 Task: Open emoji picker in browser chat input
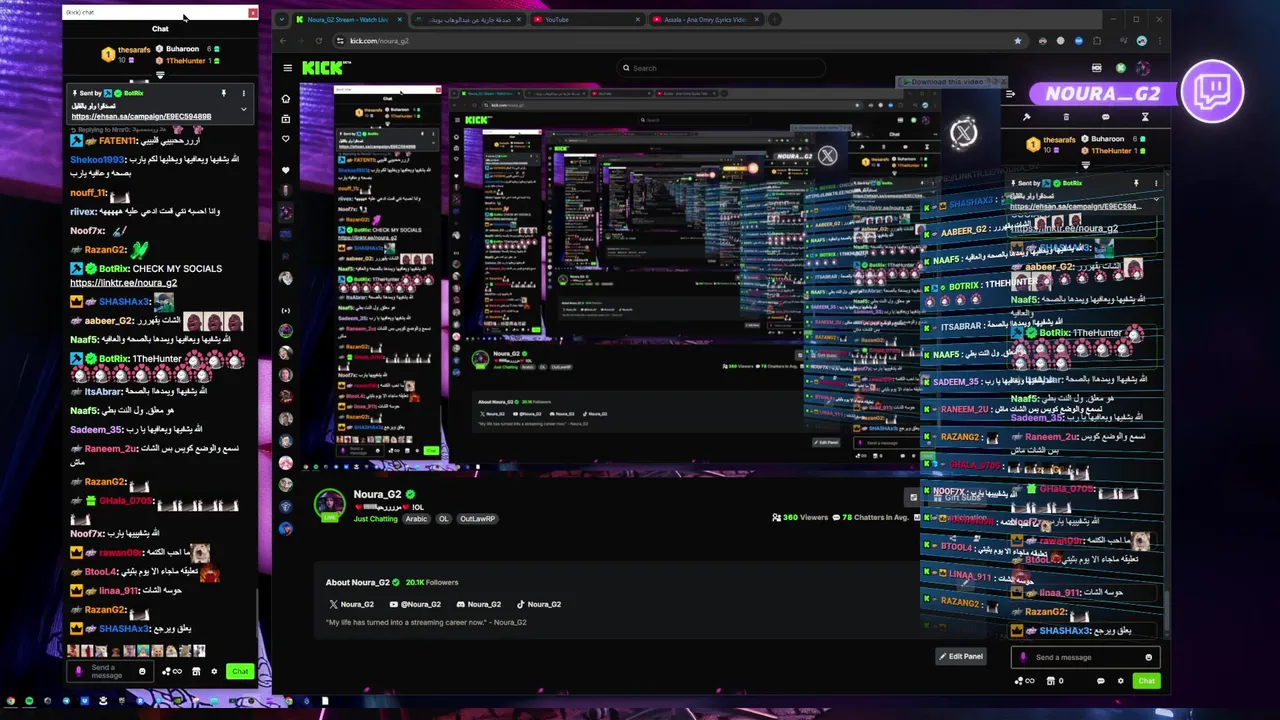pyautogui.click(x=1148, y=657)
